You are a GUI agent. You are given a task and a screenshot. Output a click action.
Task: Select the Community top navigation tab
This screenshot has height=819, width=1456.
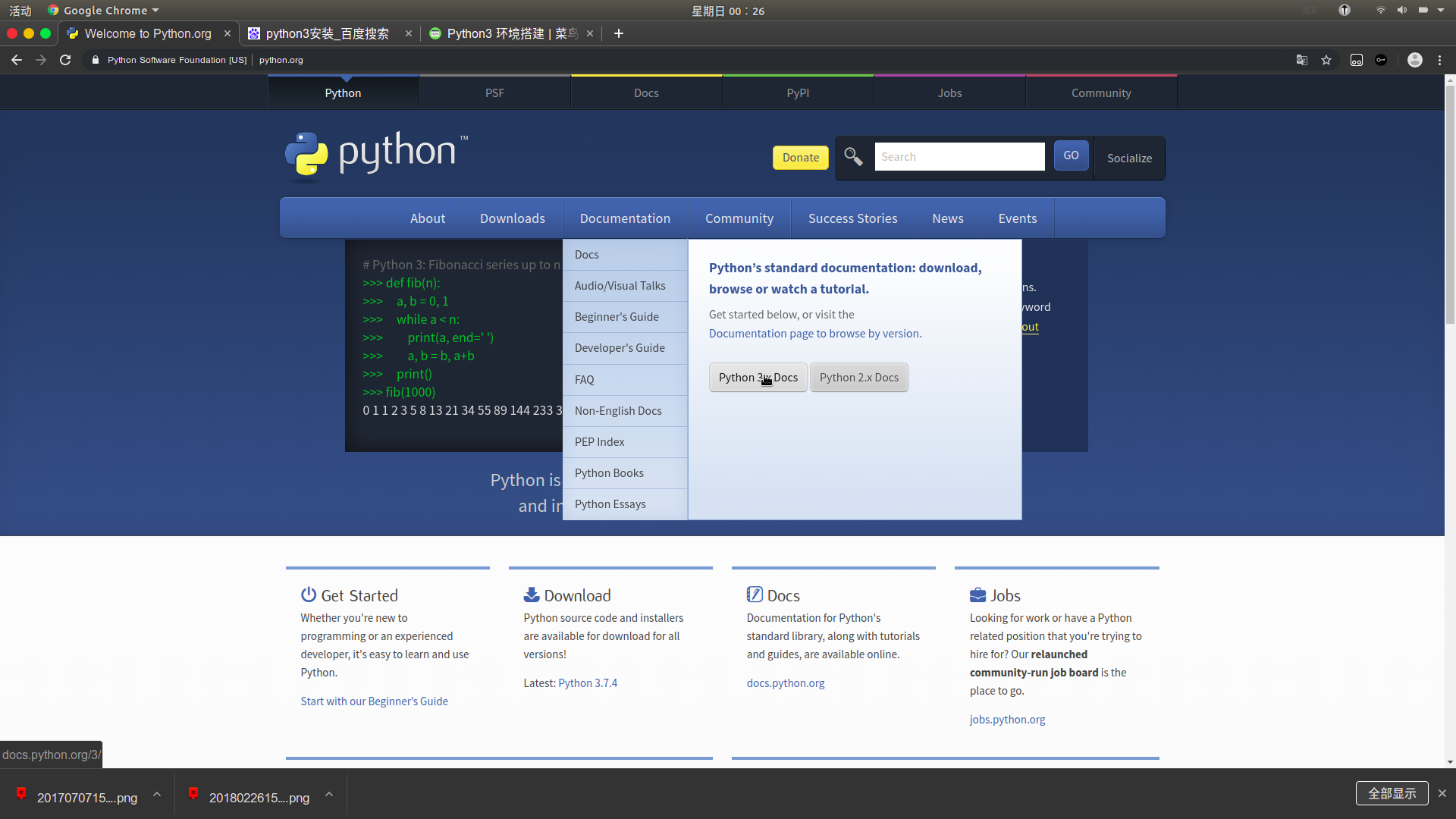pos(1101,93)
